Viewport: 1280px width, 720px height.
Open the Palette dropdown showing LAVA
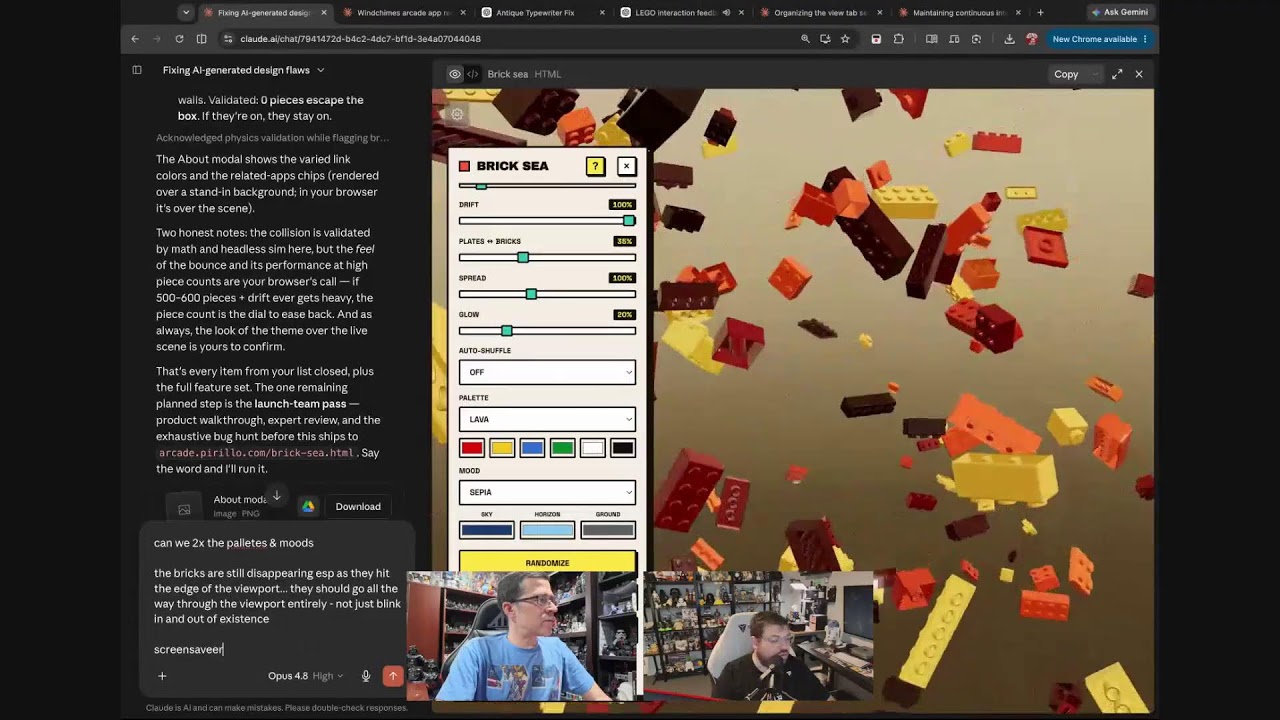pos(547,419)
